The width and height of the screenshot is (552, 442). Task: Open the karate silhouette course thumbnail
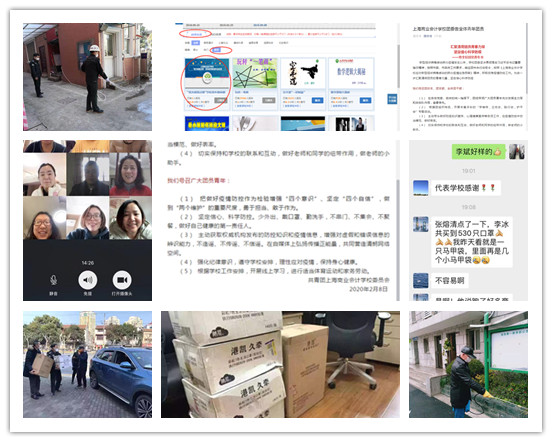pyautogui.click(x=303, y=73)
